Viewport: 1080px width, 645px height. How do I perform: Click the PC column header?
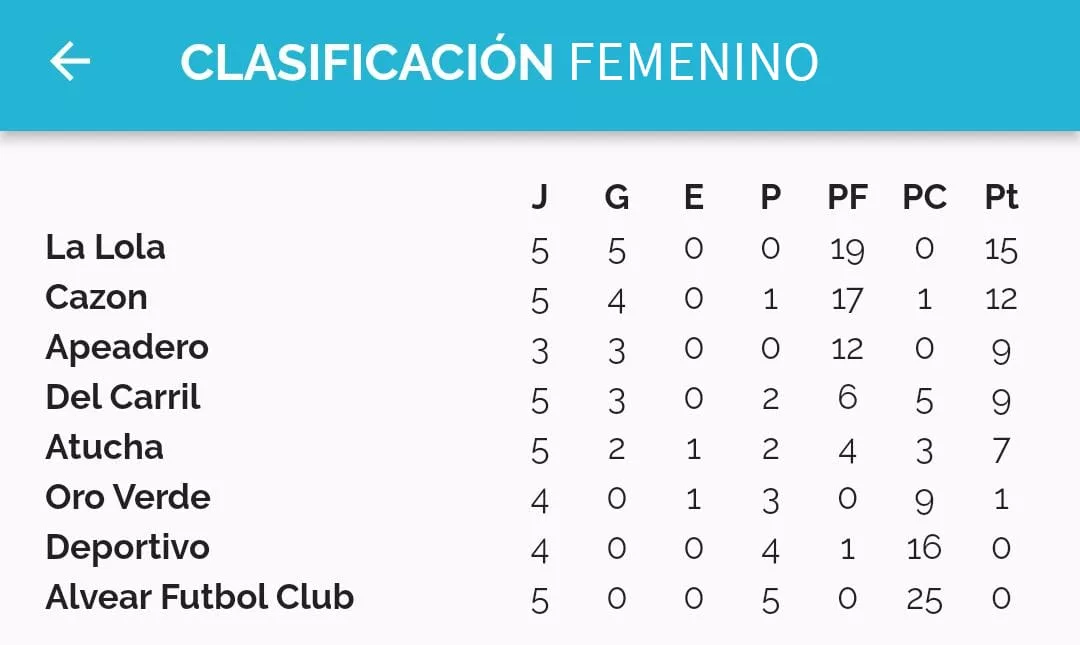924,197
